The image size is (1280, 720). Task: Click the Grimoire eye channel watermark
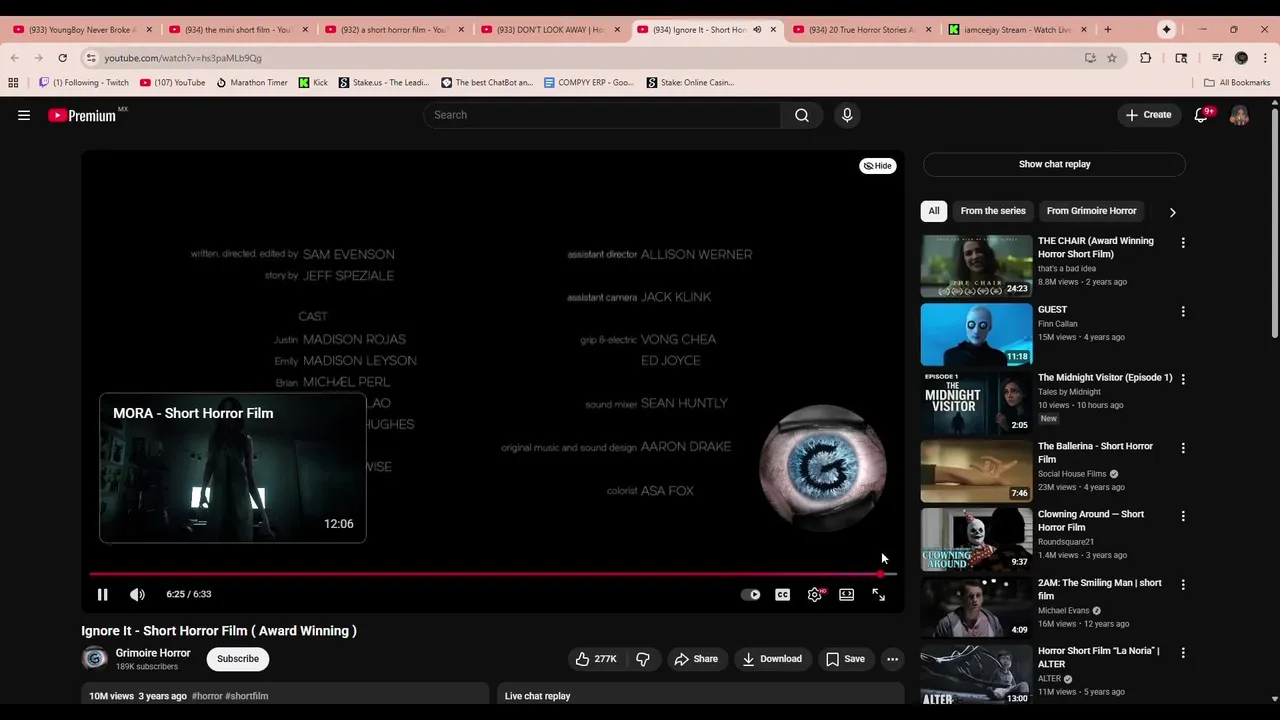822,468
